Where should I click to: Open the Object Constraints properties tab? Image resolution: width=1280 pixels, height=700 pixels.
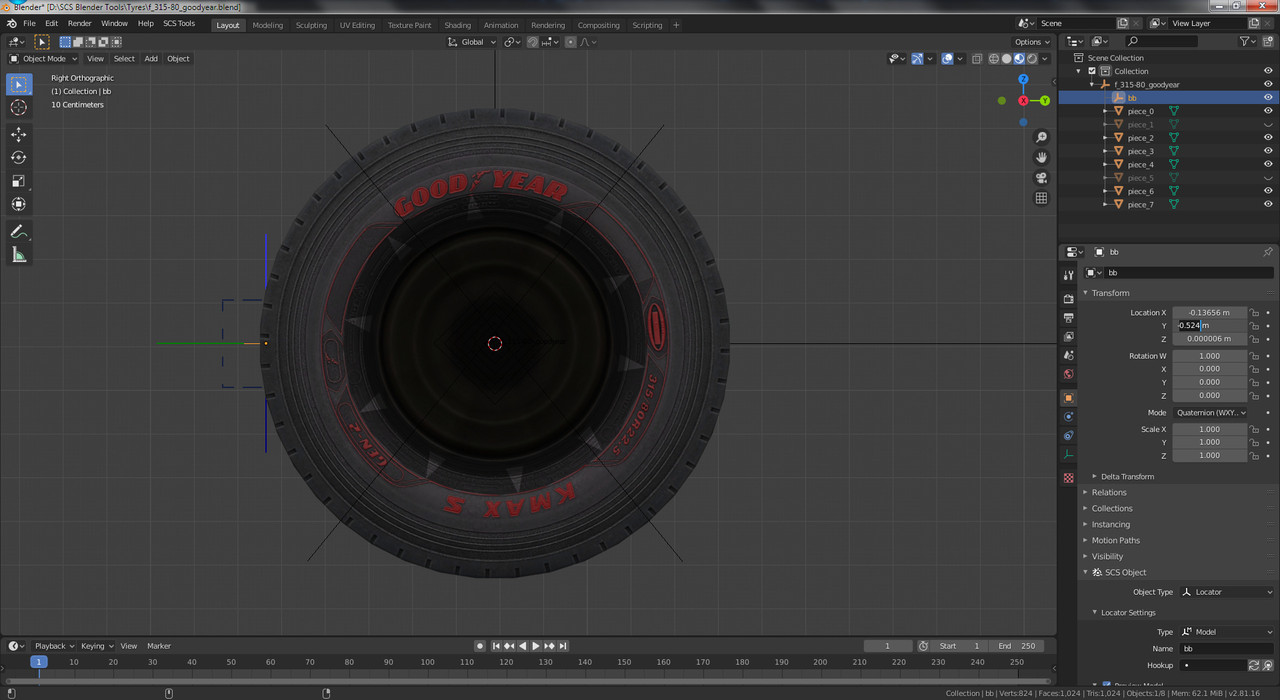tap(1068, 435)
